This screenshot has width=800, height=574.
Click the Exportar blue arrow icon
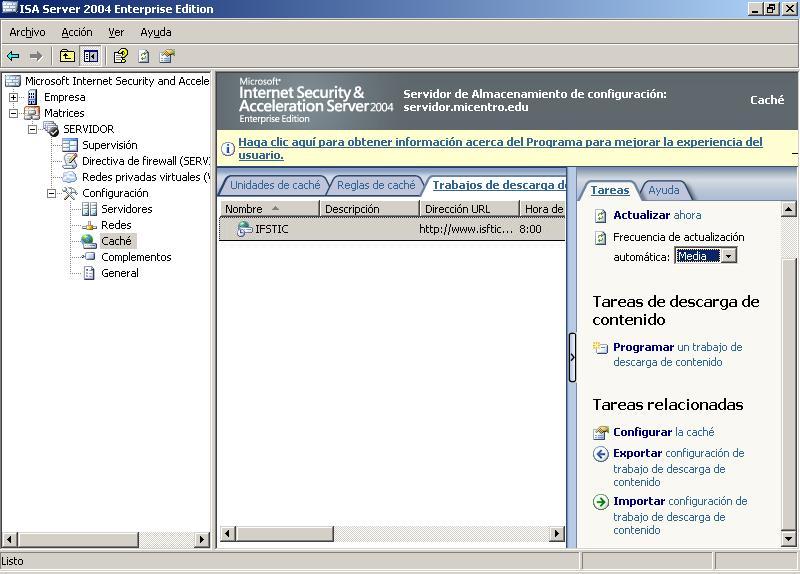601,454
